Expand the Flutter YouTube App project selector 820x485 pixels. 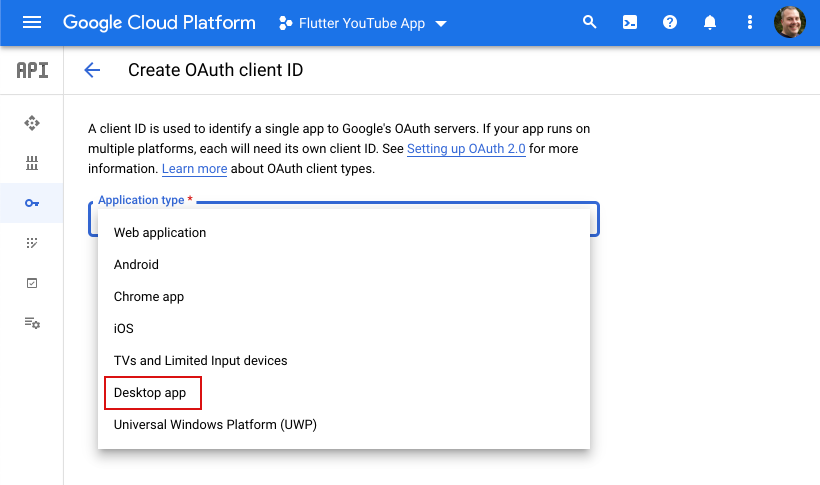(362, 23)
